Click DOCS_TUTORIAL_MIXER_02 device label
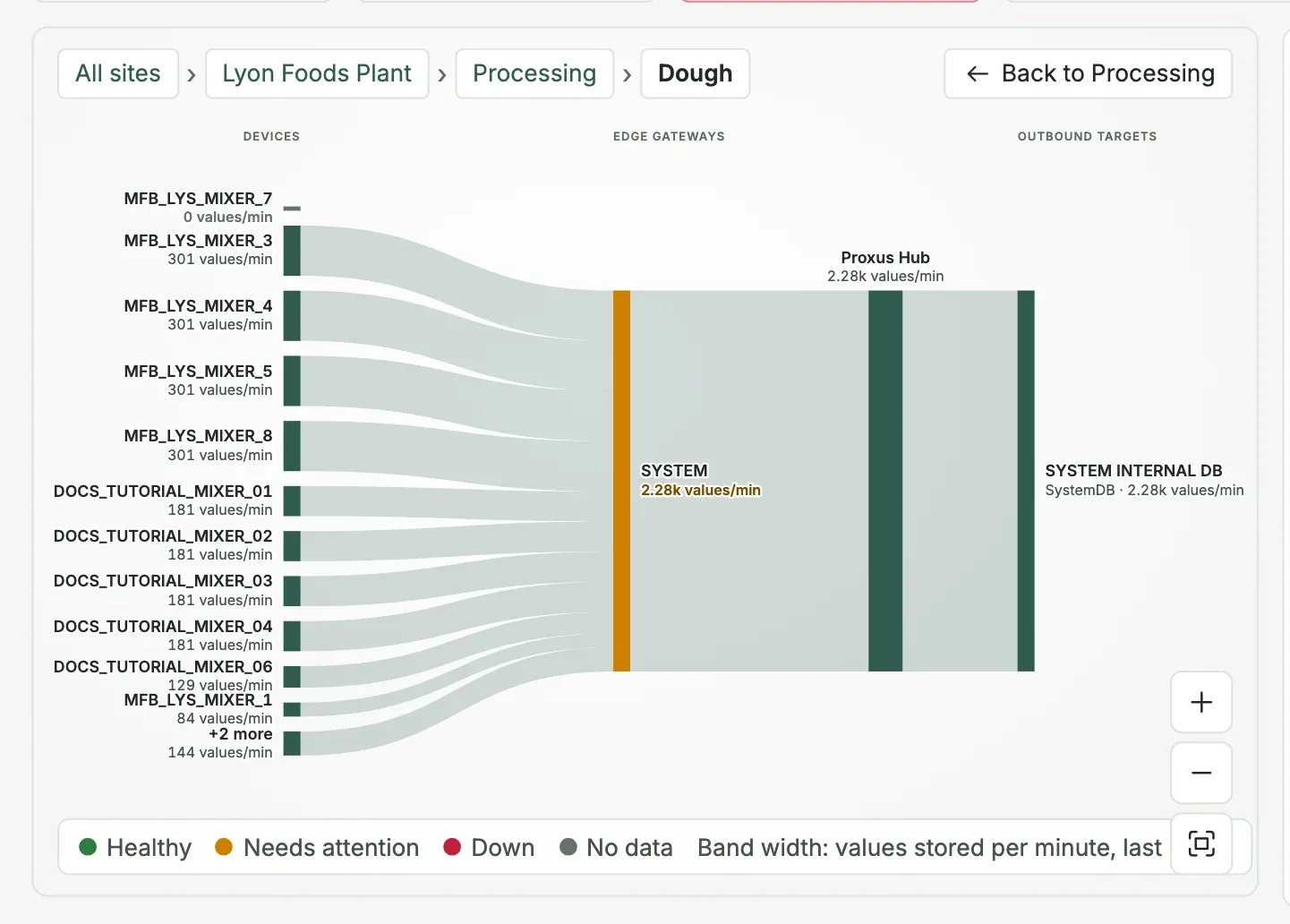Screen dimensions: 1290x924 163,536
